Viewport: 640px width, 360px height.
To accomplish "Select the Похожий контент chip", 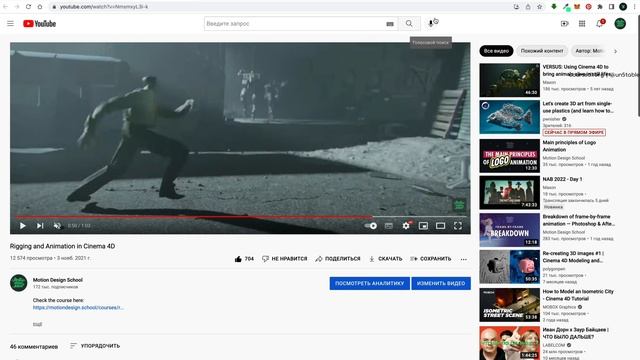I will coord(542,51).
